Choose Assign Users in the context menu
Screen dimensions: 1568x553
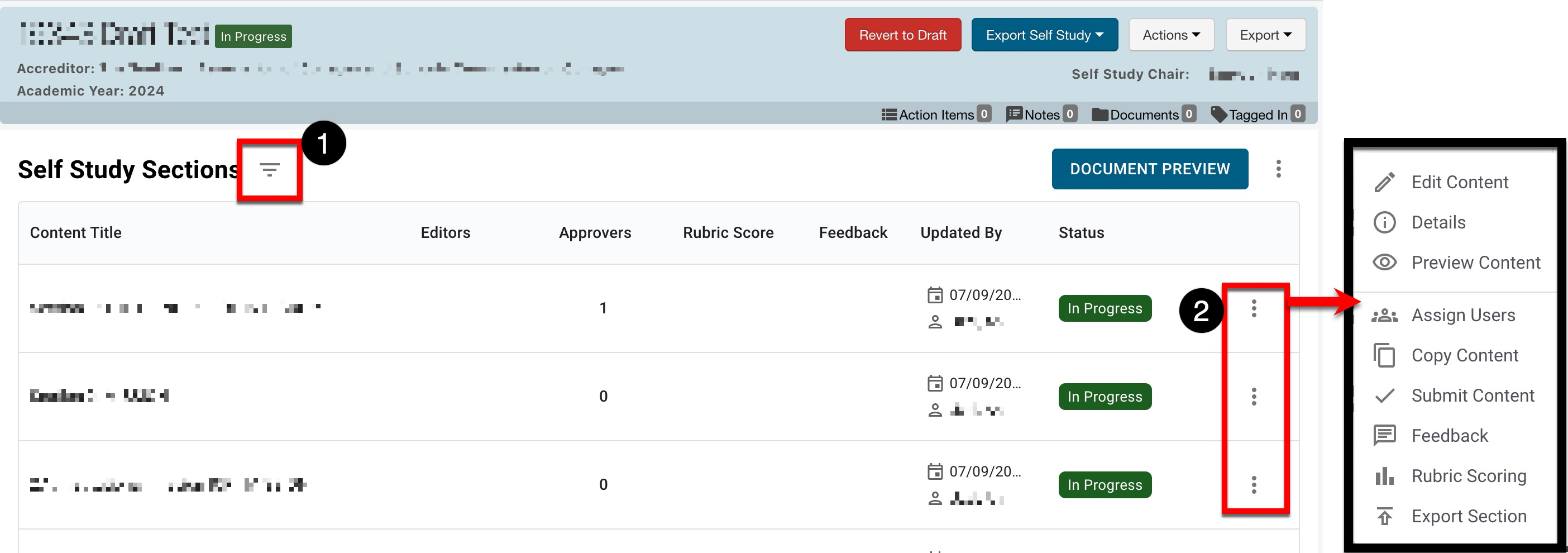(1462, 316)
